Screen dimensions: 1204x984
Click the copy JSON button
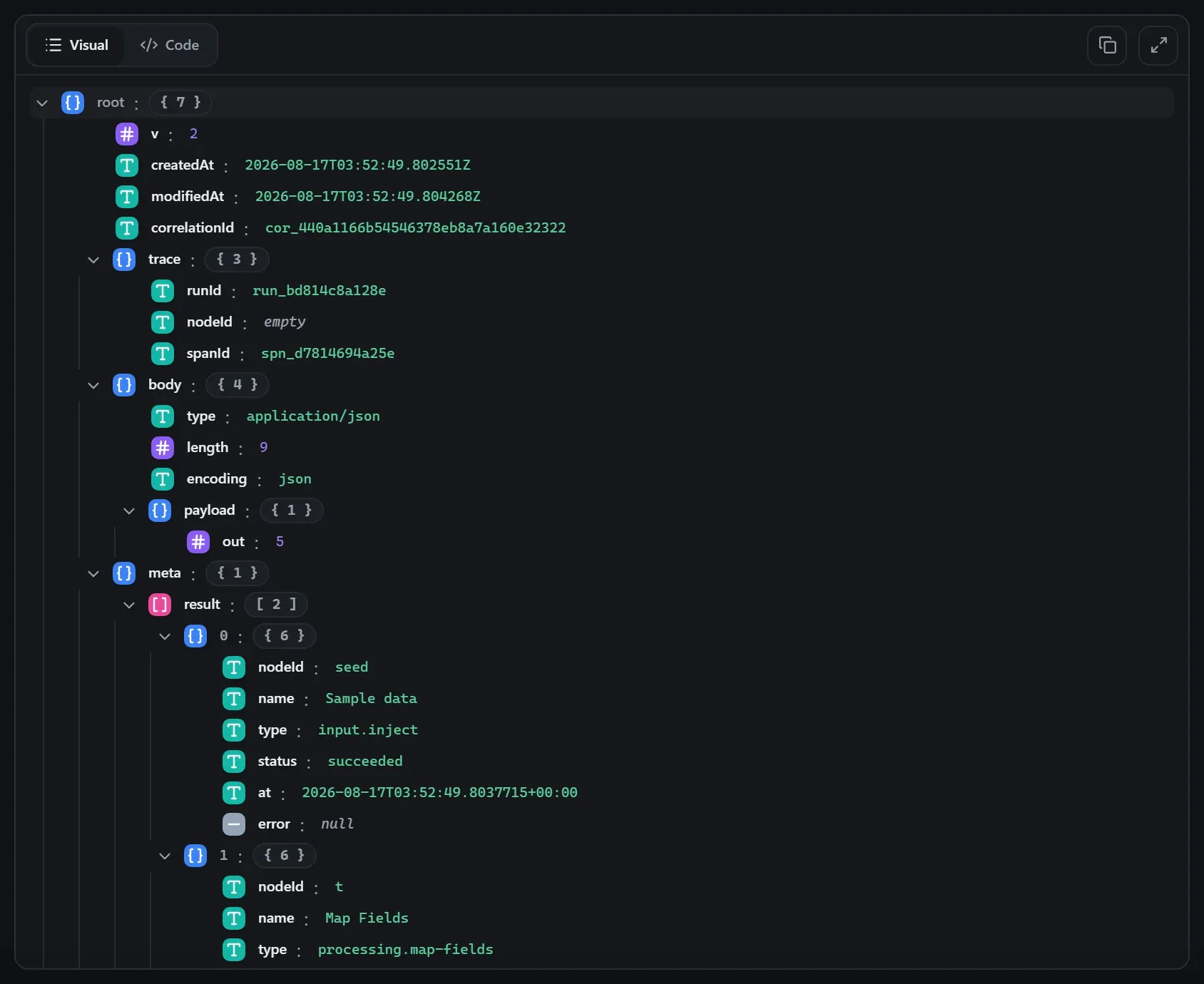point(1107,46)
